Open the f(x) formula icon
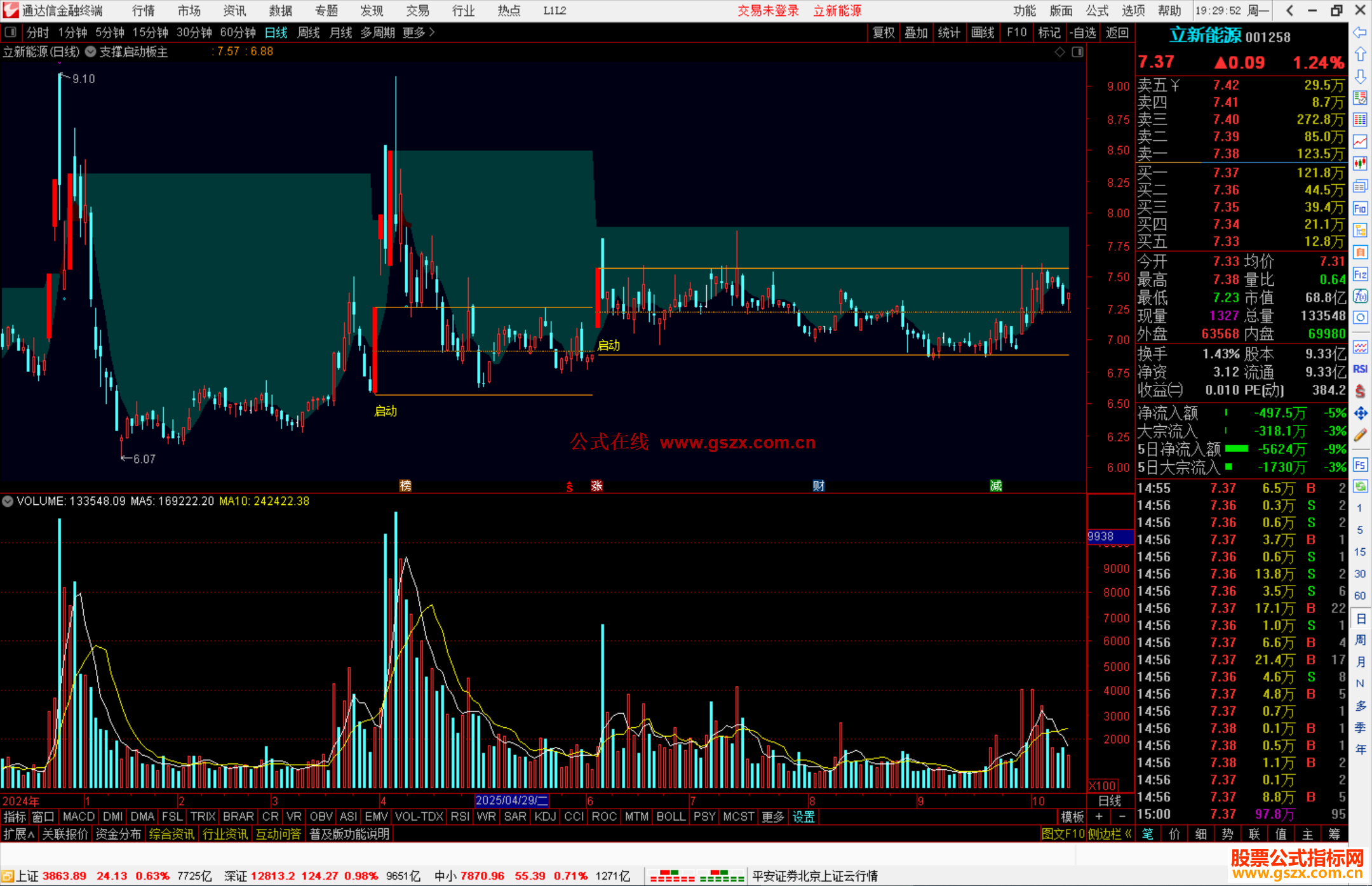The width and height of the screenshot is (1372, 886). tap(1360, 296)
